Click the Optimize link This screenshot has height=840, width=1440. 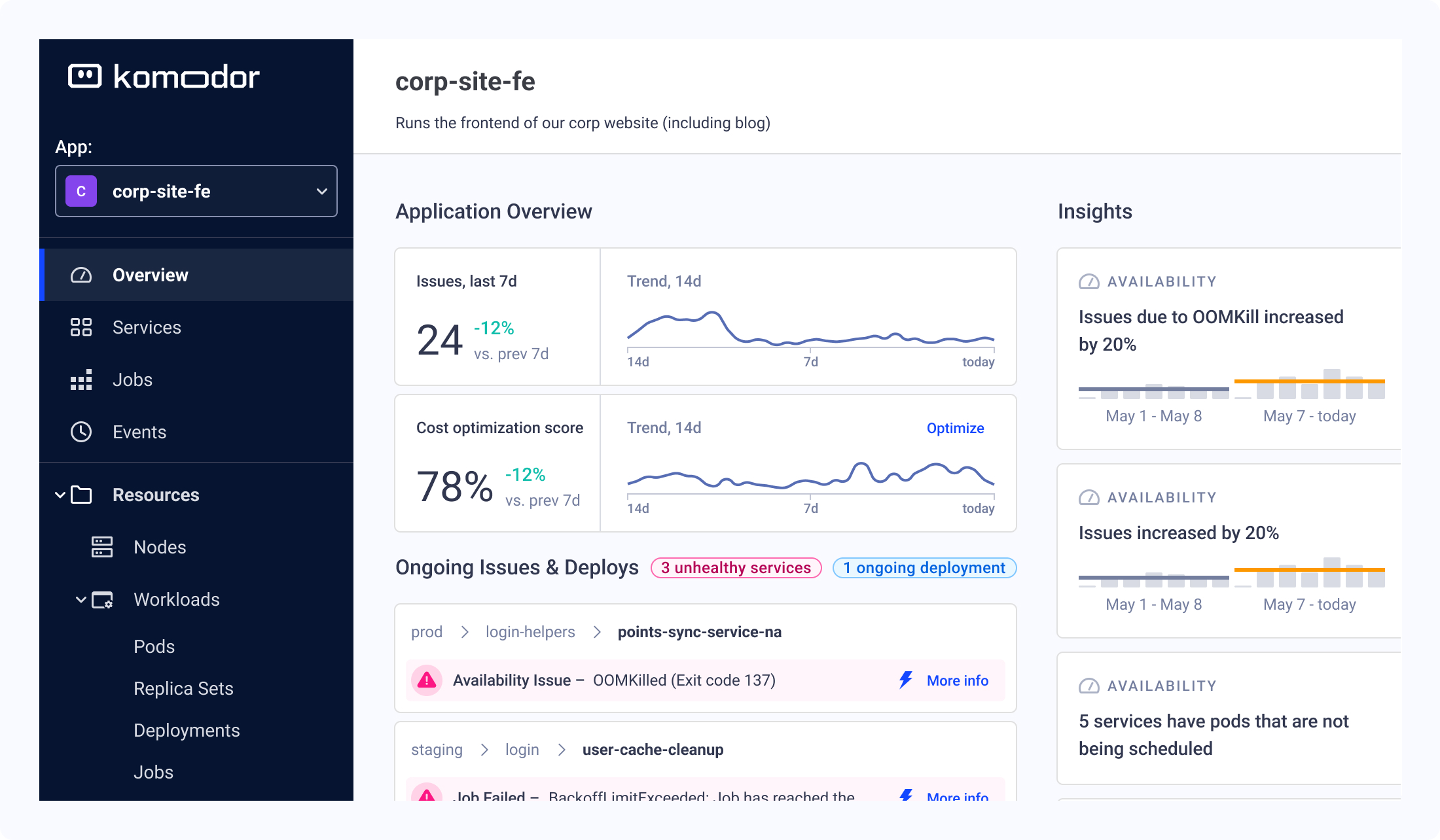point(955,428)
